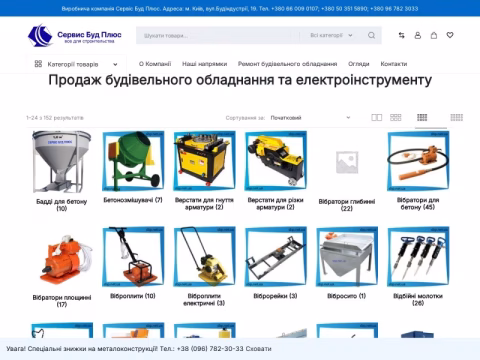Click the Продаж будівельного обладнання page heading

[240, 80]
